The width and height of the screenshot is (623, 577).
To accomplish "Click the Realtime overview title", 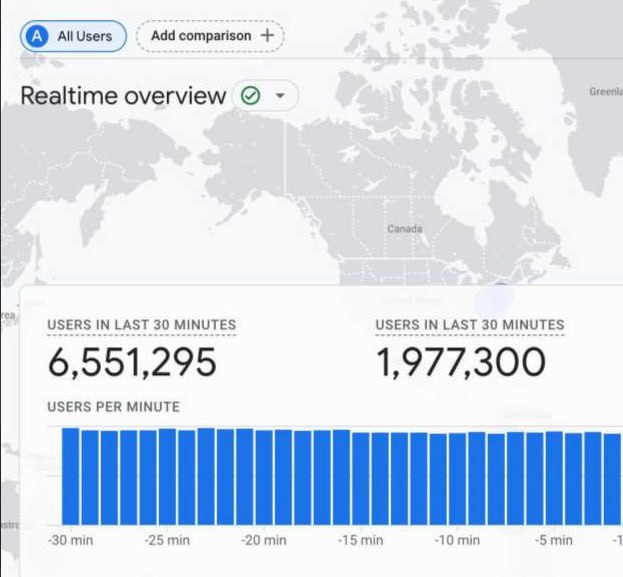I will coord(123,96).
